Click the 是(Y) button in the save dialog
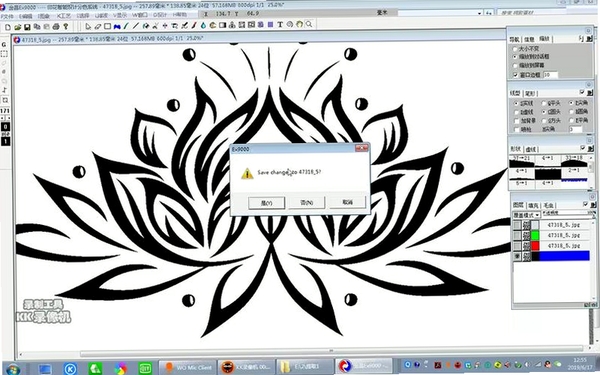 click(267, 203)
